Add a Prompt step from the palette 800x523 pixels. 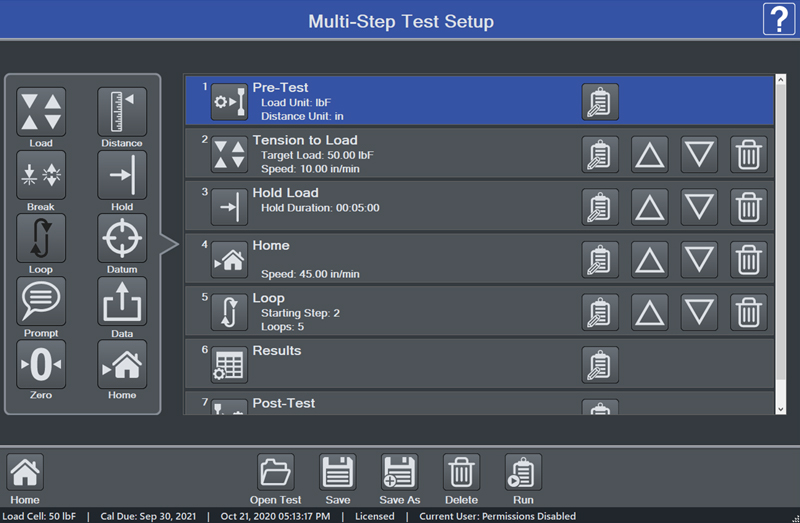pyautogui.click(x=41, y=301)
